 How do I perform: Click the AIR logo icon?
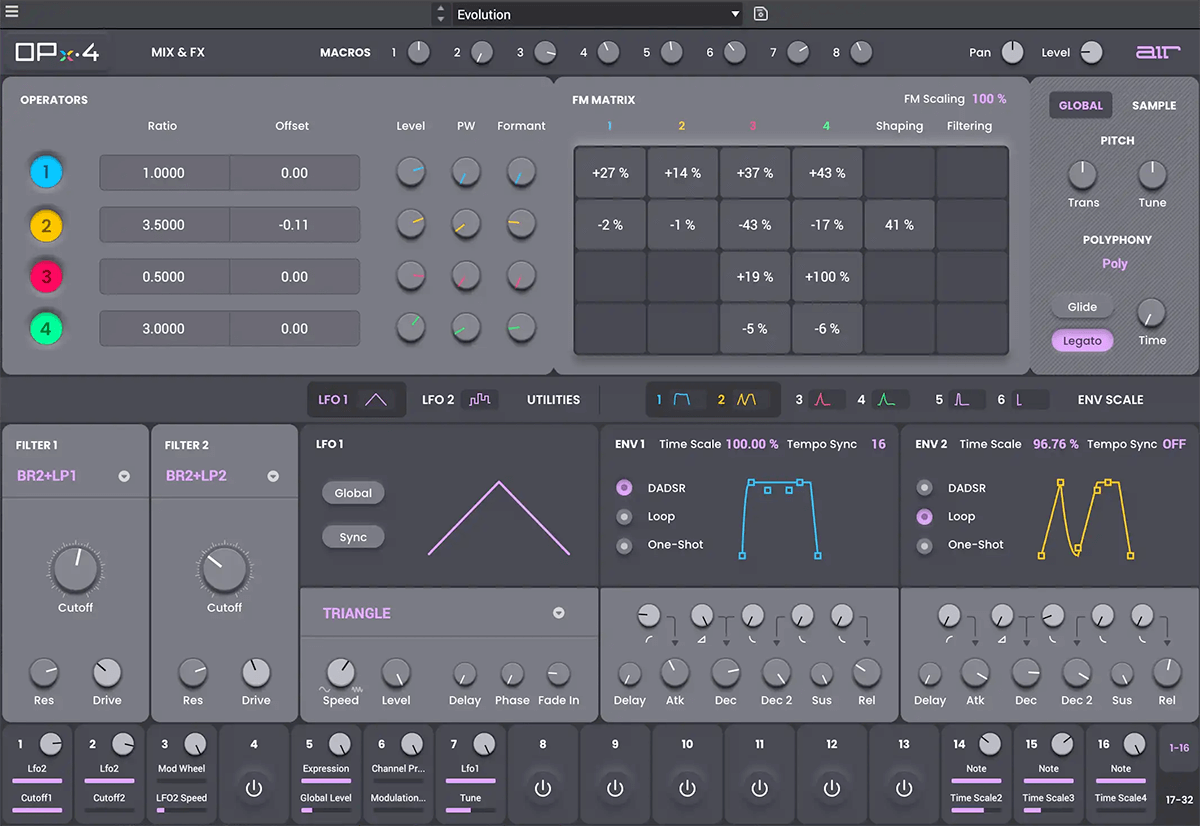point(1157,53)
